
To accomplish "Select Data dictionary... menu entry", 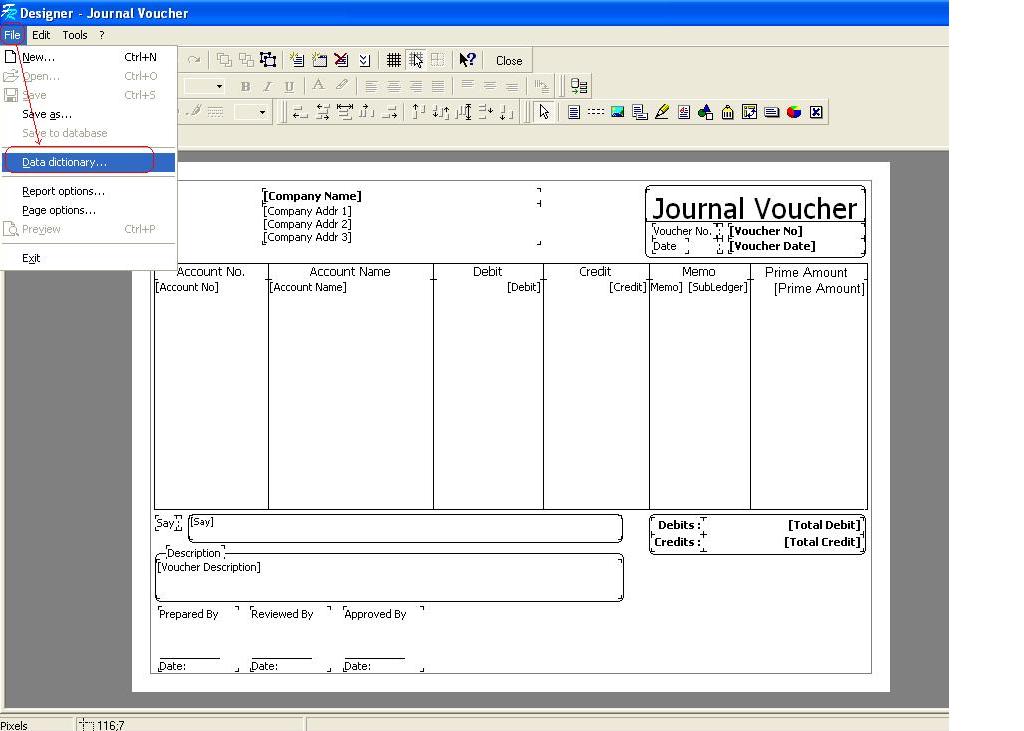I will (x=89, y=162).
